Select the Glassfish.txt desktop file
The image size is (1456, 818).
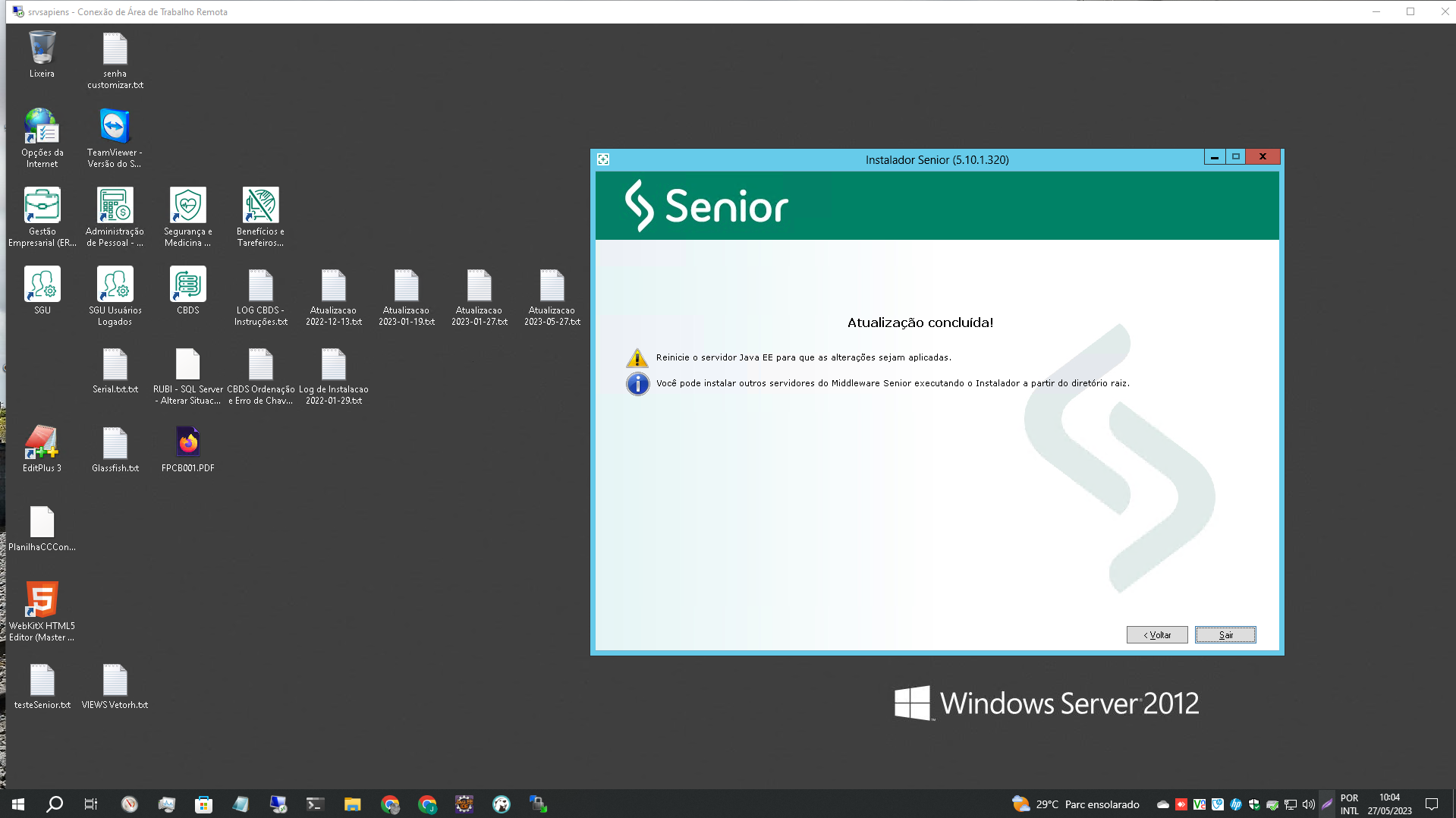[115, 450]
